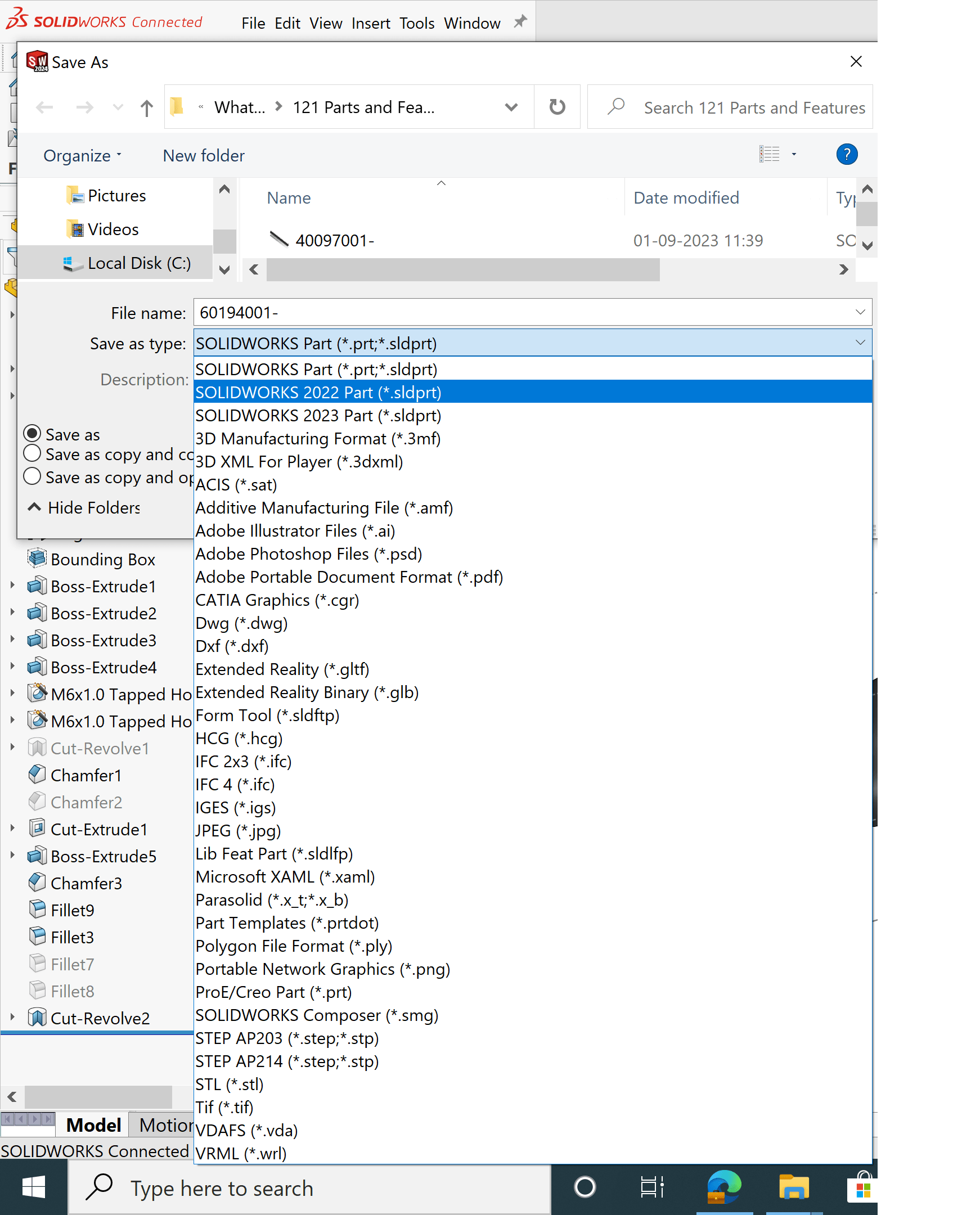Select 'Save as copy and continue' radio
Screen dimensions: 980x1215
[32, 453]
